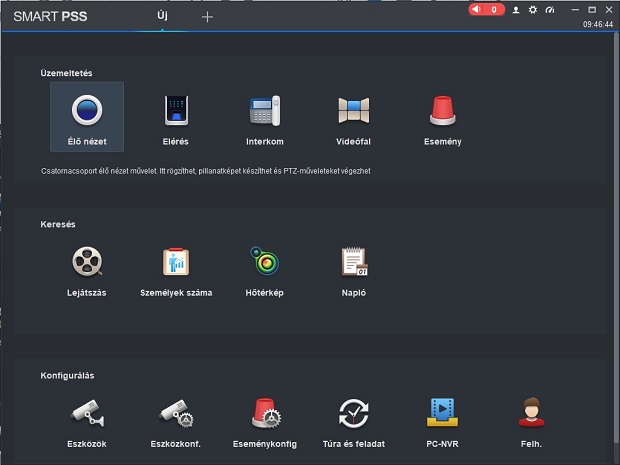The height and width of the screenshot is (465, 620).
Task: Open Élő nézet live view
Action: click(x=87, y=117)
